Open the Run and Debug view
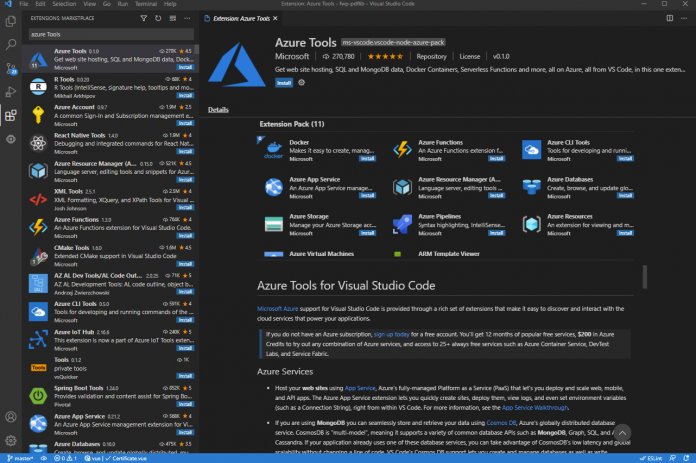The width and height of the screenshot is (696, 463). coord(11,92)
